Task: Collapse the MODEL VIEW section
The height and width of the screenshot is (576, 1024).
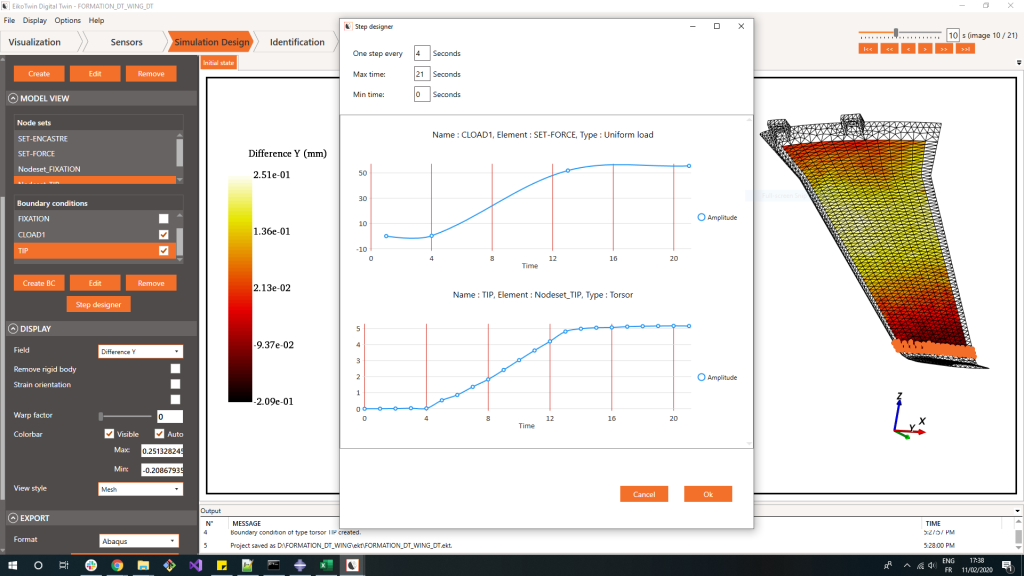Action: (13, 98)
